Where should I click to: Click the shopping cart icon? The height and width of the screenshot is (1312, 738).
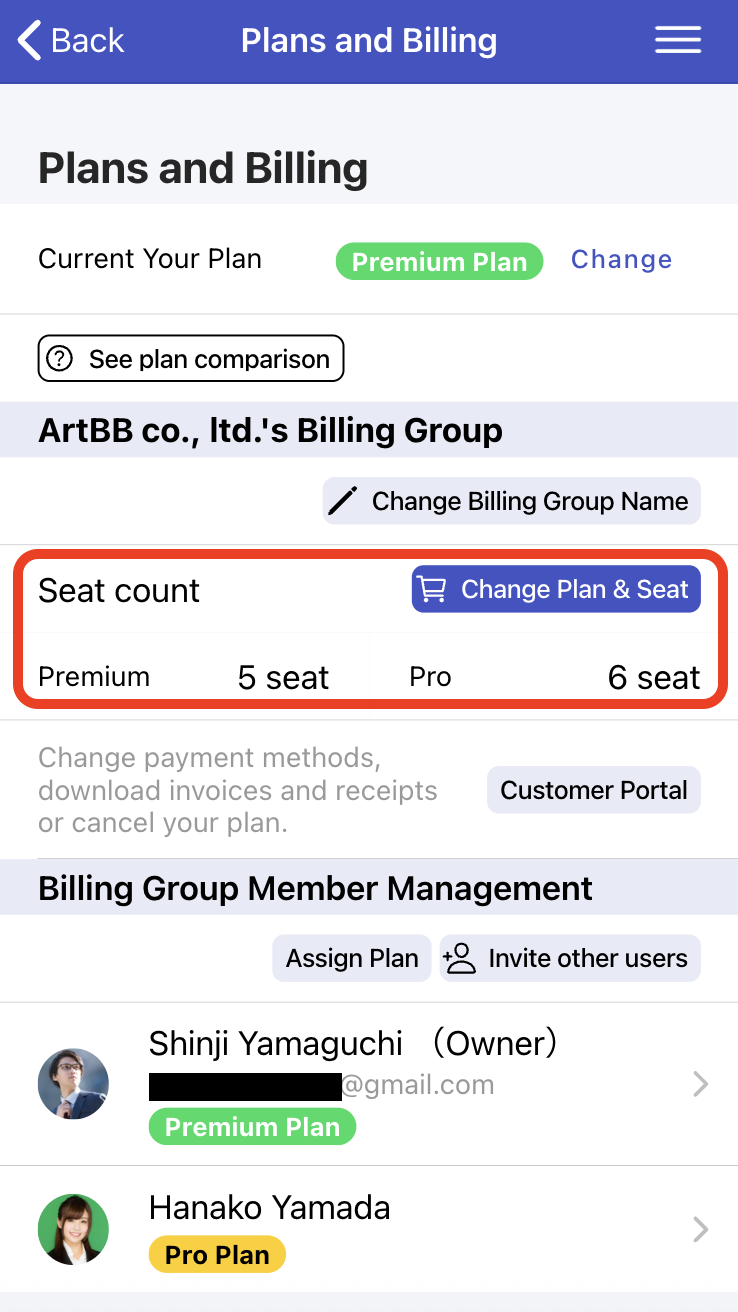(432, 590)
